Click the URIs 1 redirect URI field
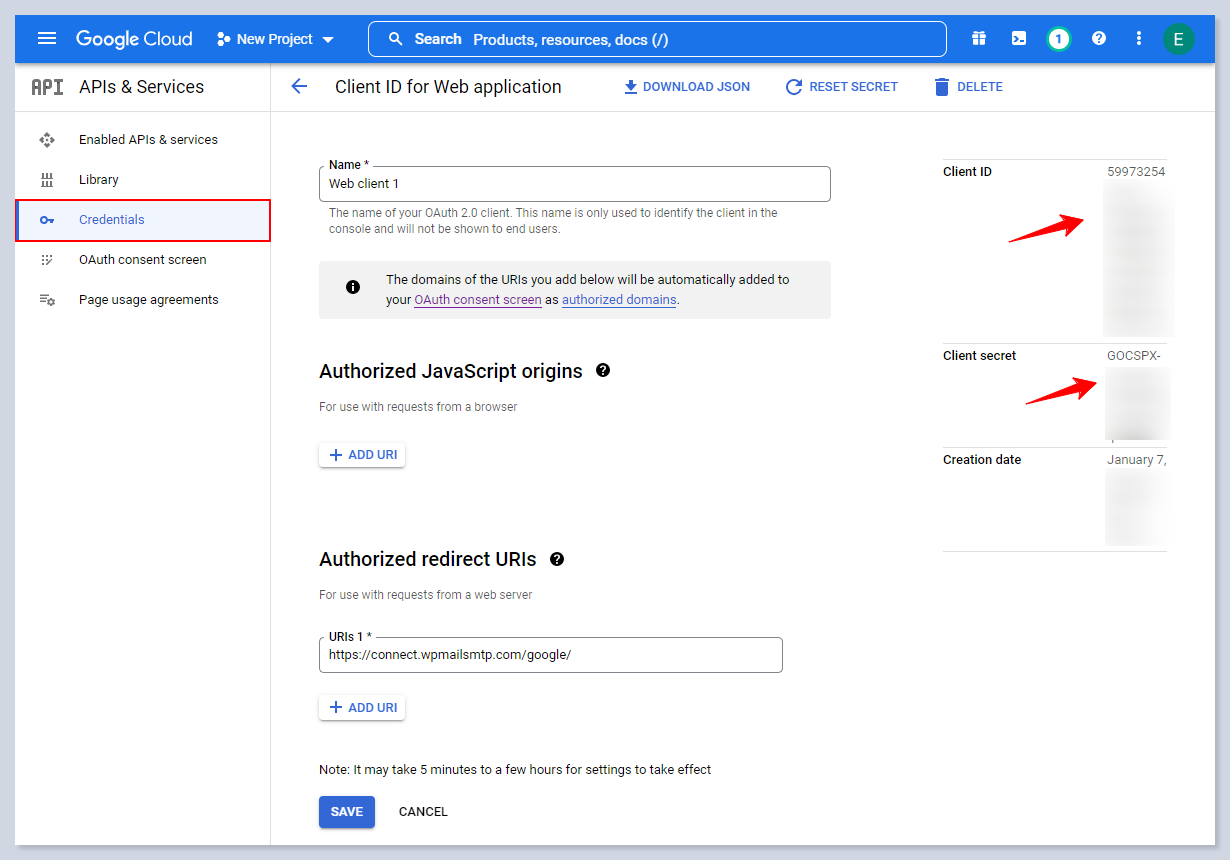 coord(551,655)
